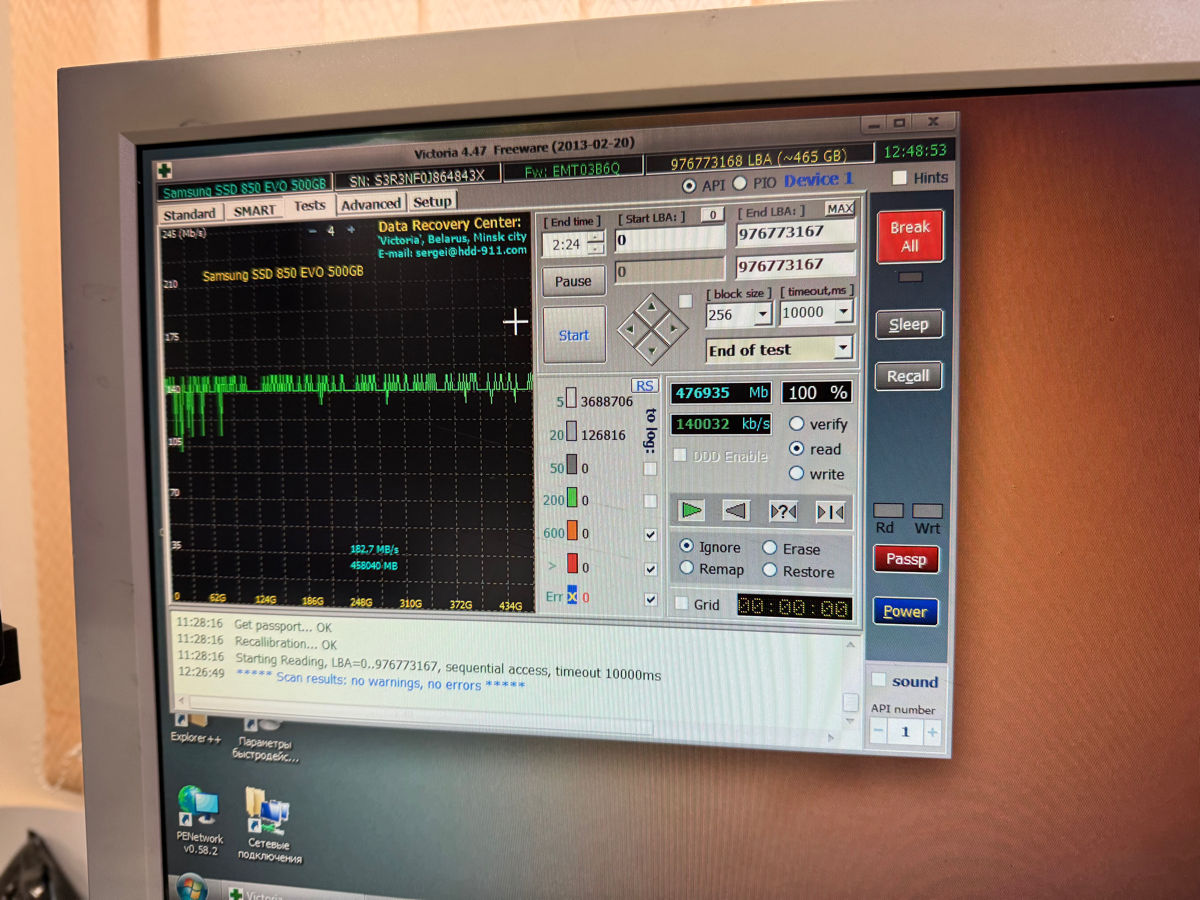1200x900 pixels.
Task: Select the Remap bad block action
Action: click(687, 568)
